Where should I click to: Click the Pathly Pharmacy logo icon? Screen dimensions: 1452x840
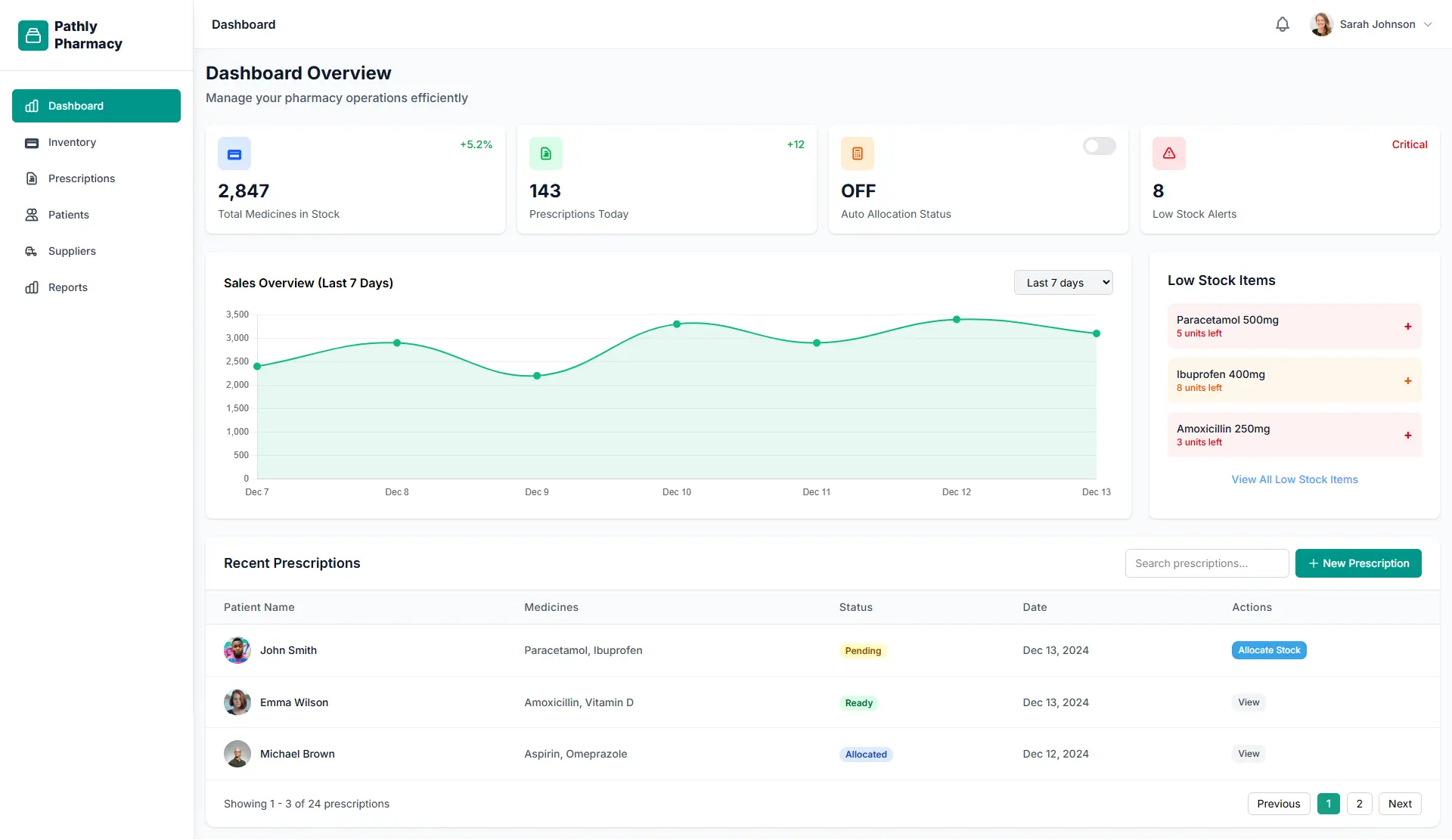(33, 35)
